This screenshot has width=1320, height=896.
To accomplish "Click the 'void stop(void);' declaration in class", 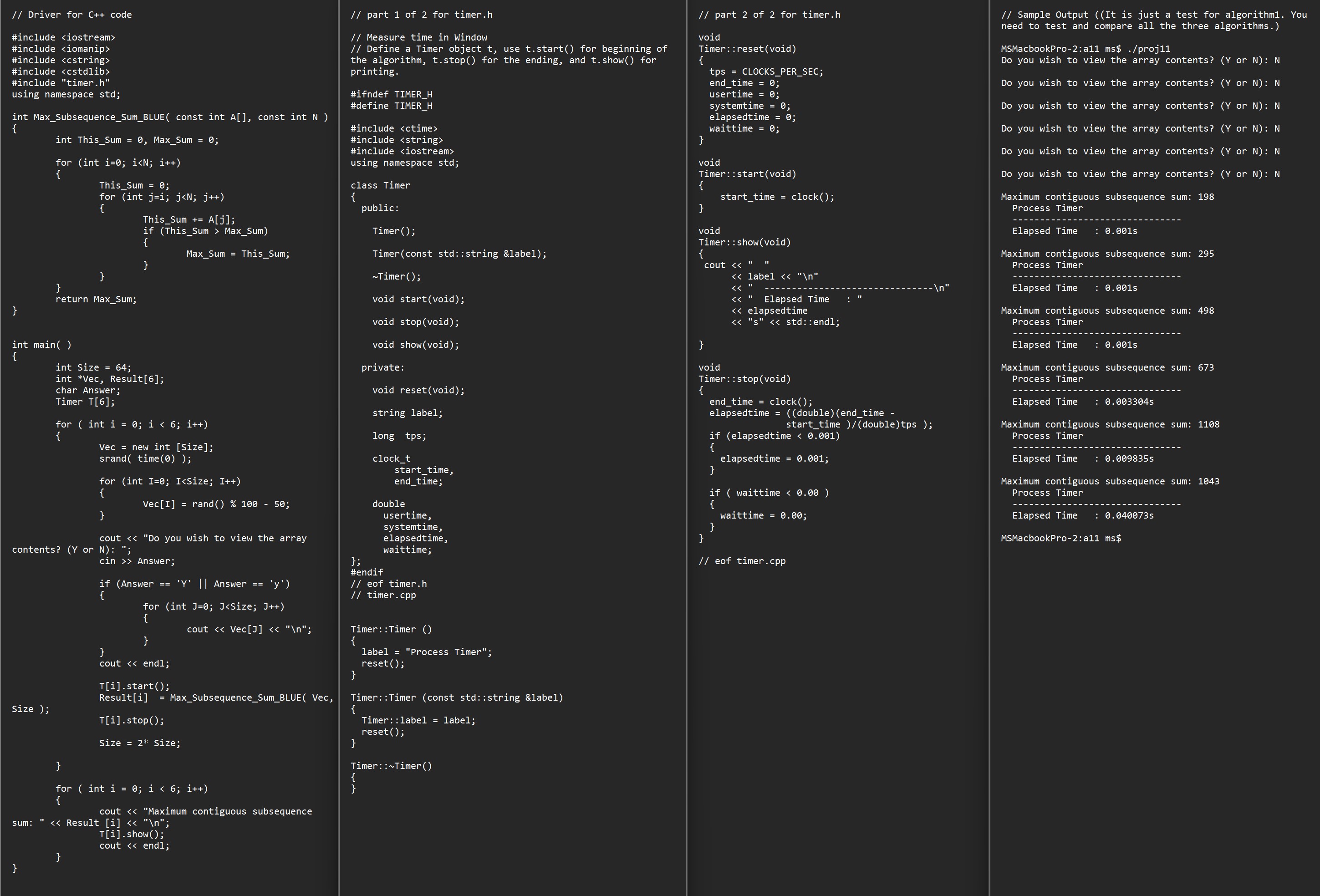I will pos(415,322).
